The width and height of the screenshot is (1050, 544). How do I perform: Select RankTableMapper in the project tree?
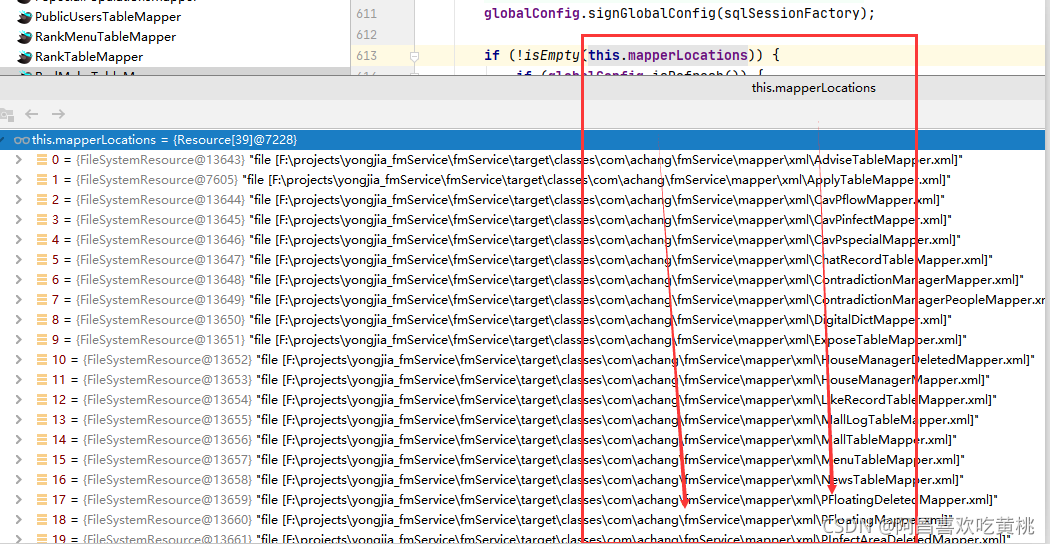point(88,57)
